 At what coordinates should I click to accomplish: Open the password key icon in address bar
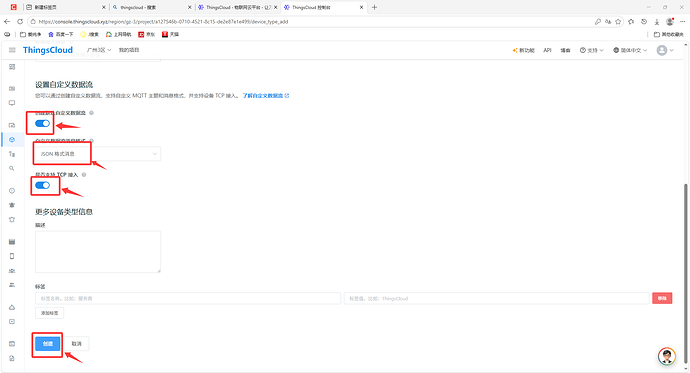(598, 22)
